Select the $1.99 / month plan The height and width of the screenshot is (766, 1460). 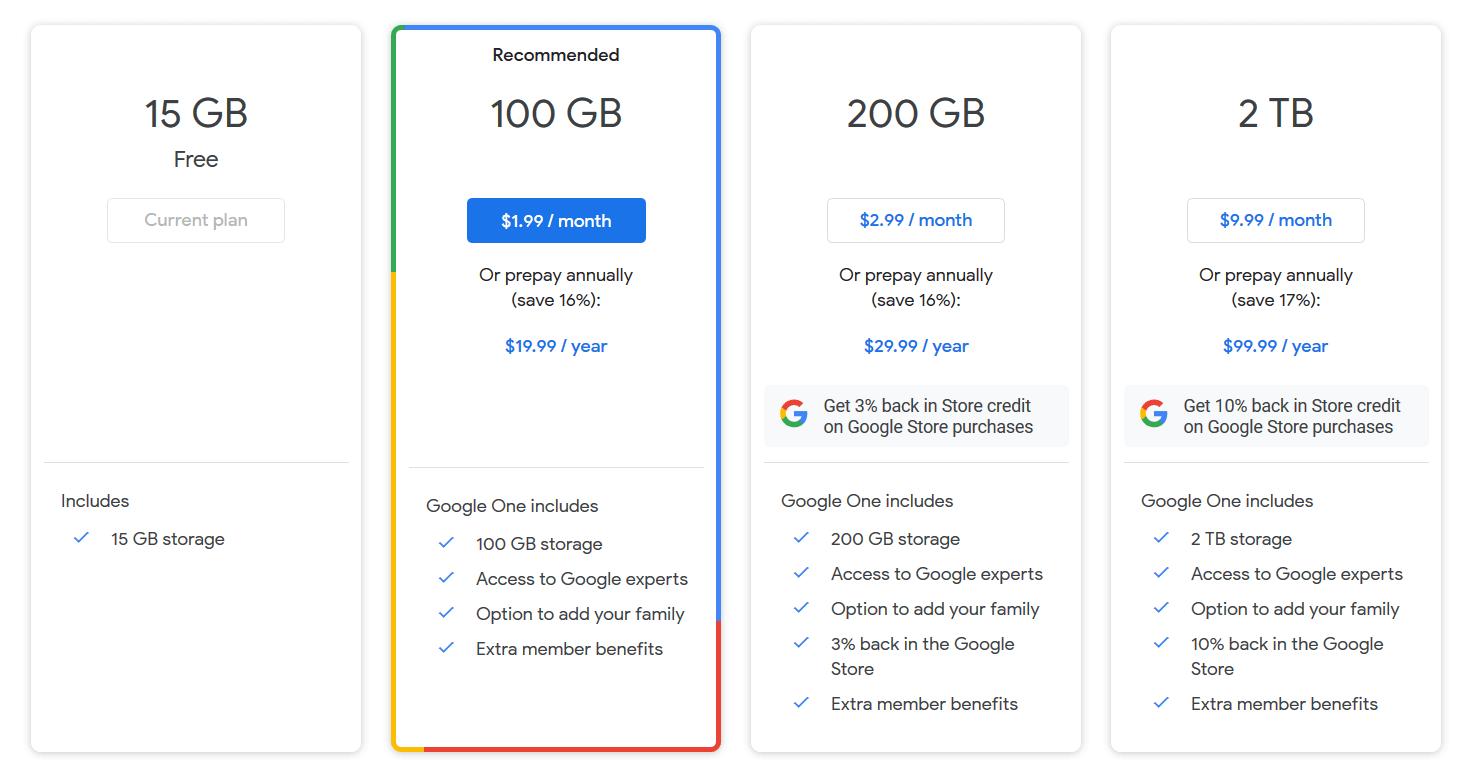tap(556, 220)
